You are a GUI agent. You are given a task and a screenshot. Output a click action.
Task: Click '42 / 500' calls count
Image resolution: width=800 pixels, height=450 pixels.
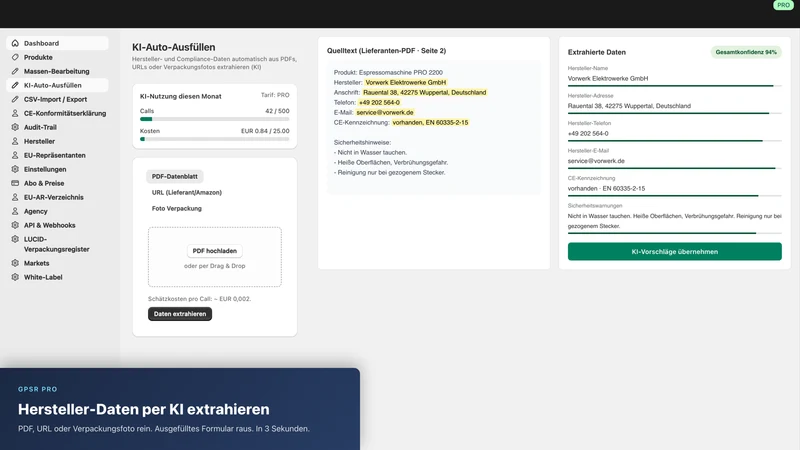tap(277, 111)
